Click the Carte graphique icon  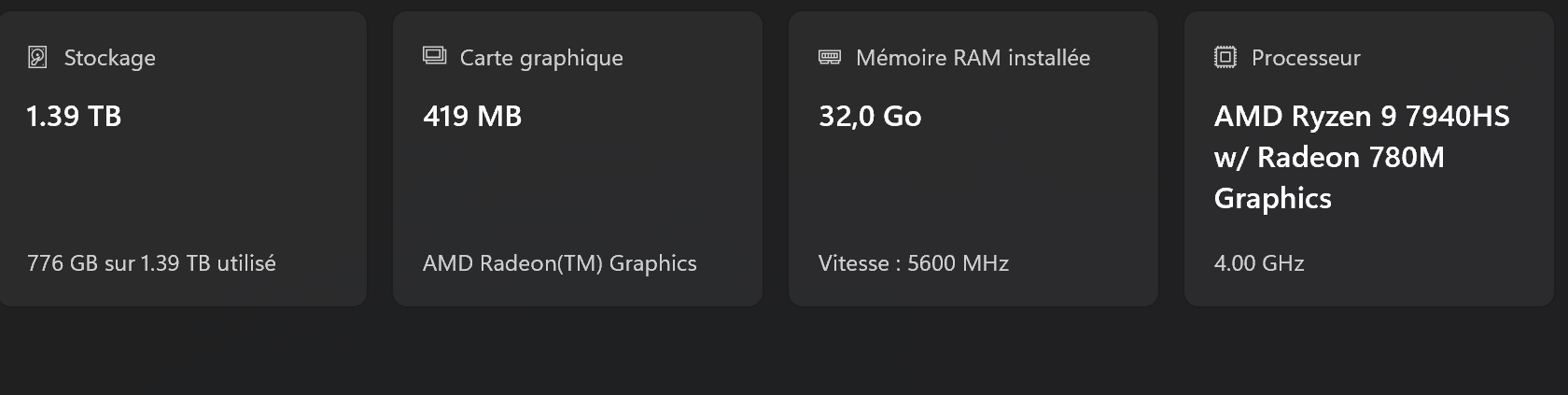(x=434, y=56)
